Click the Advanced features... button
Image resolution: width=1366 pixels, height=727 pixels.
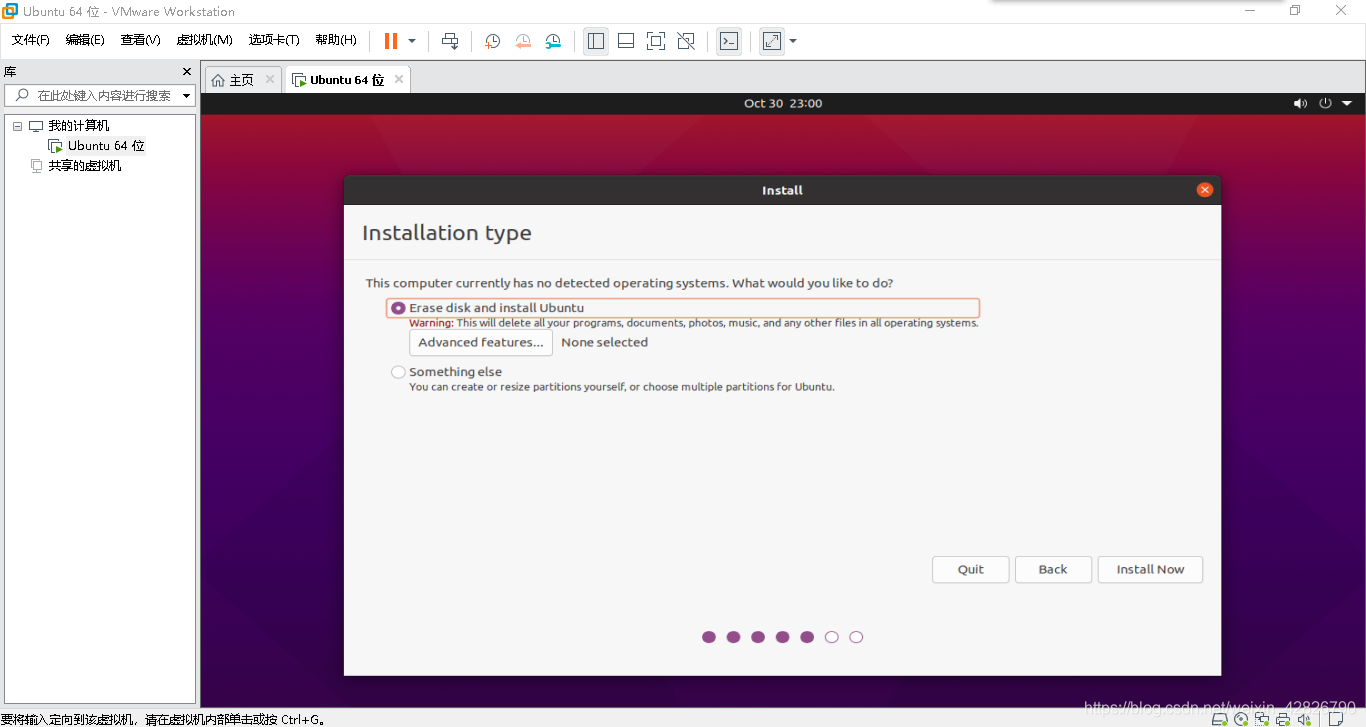coord(481,342)
